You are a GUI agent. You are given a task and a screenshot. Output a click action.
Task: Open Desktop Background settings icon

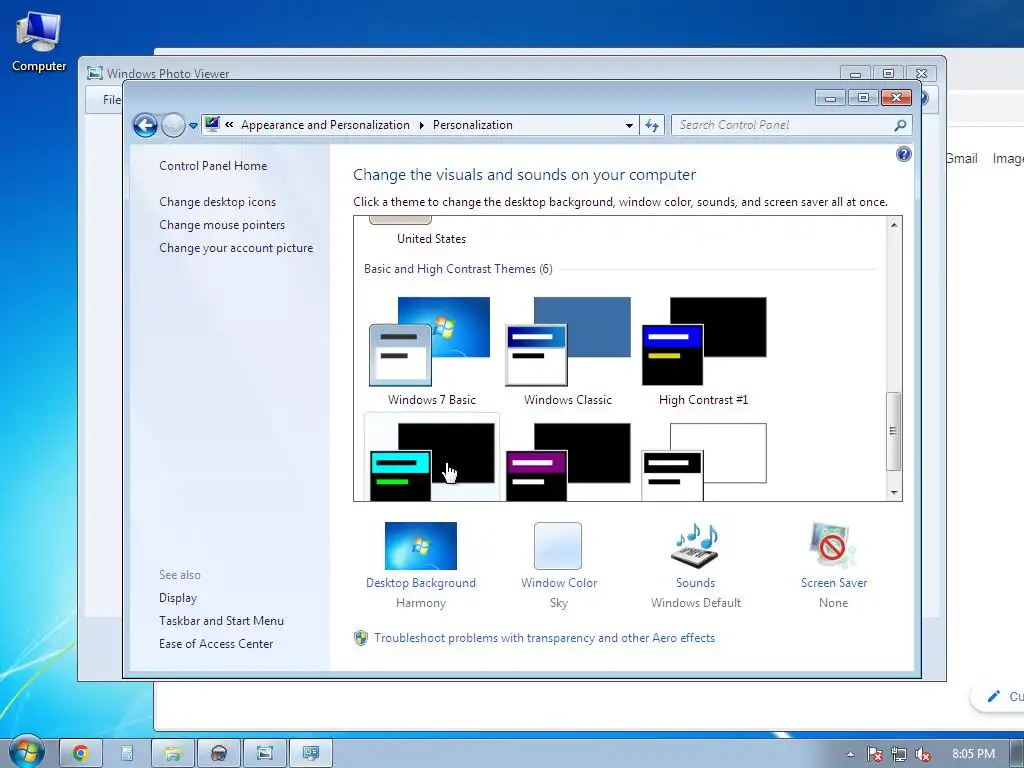click(x=421, y=546)
